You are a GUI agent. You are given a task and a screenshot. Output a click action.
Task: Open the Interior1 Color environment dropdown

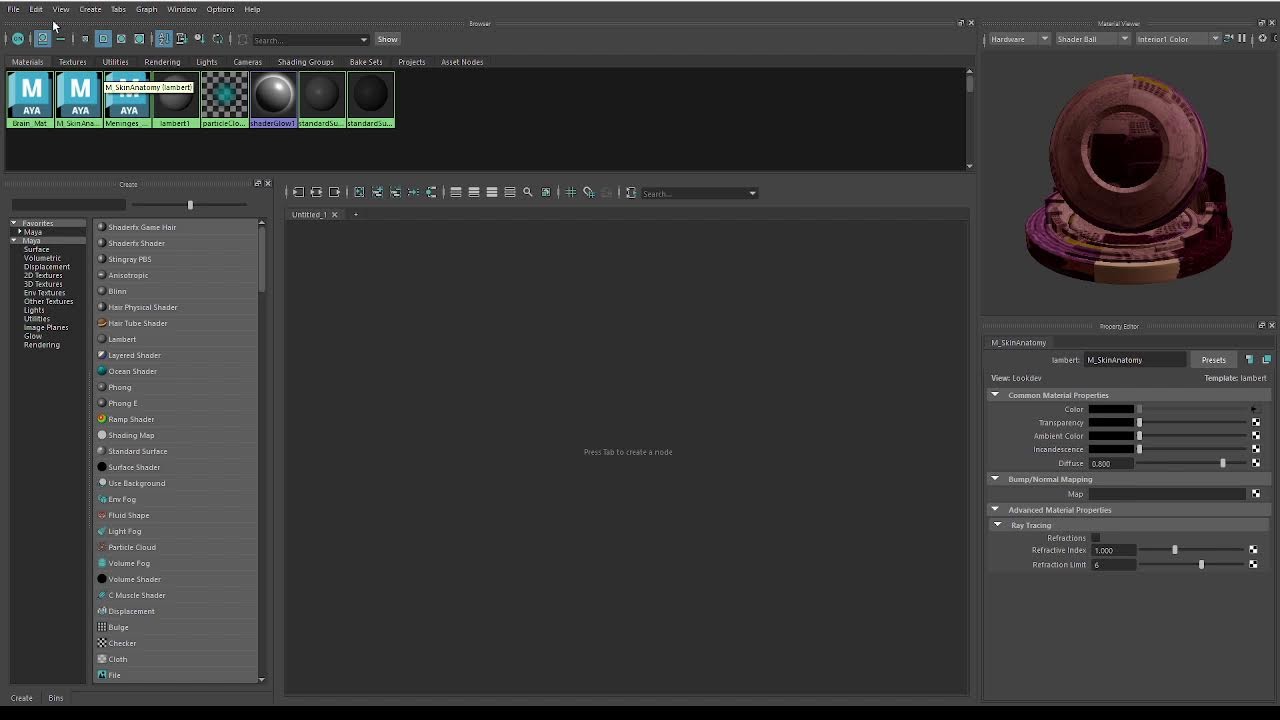[x=1177, y=39]
